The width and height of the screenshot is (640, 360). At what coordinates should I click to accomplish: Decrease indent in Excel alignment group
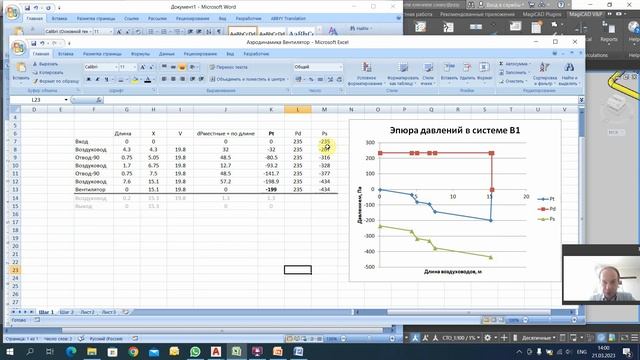tap(192, 79)
